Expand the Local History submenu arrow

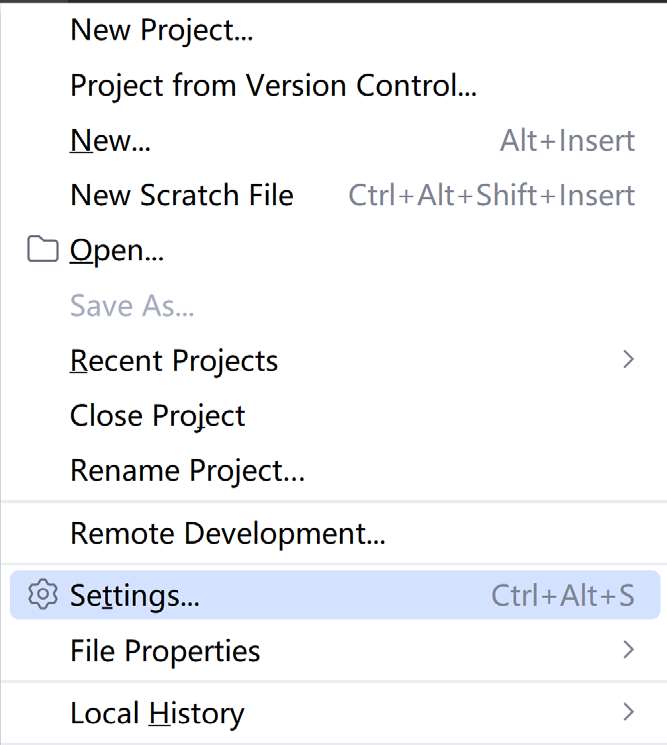(x=628, y=712)
